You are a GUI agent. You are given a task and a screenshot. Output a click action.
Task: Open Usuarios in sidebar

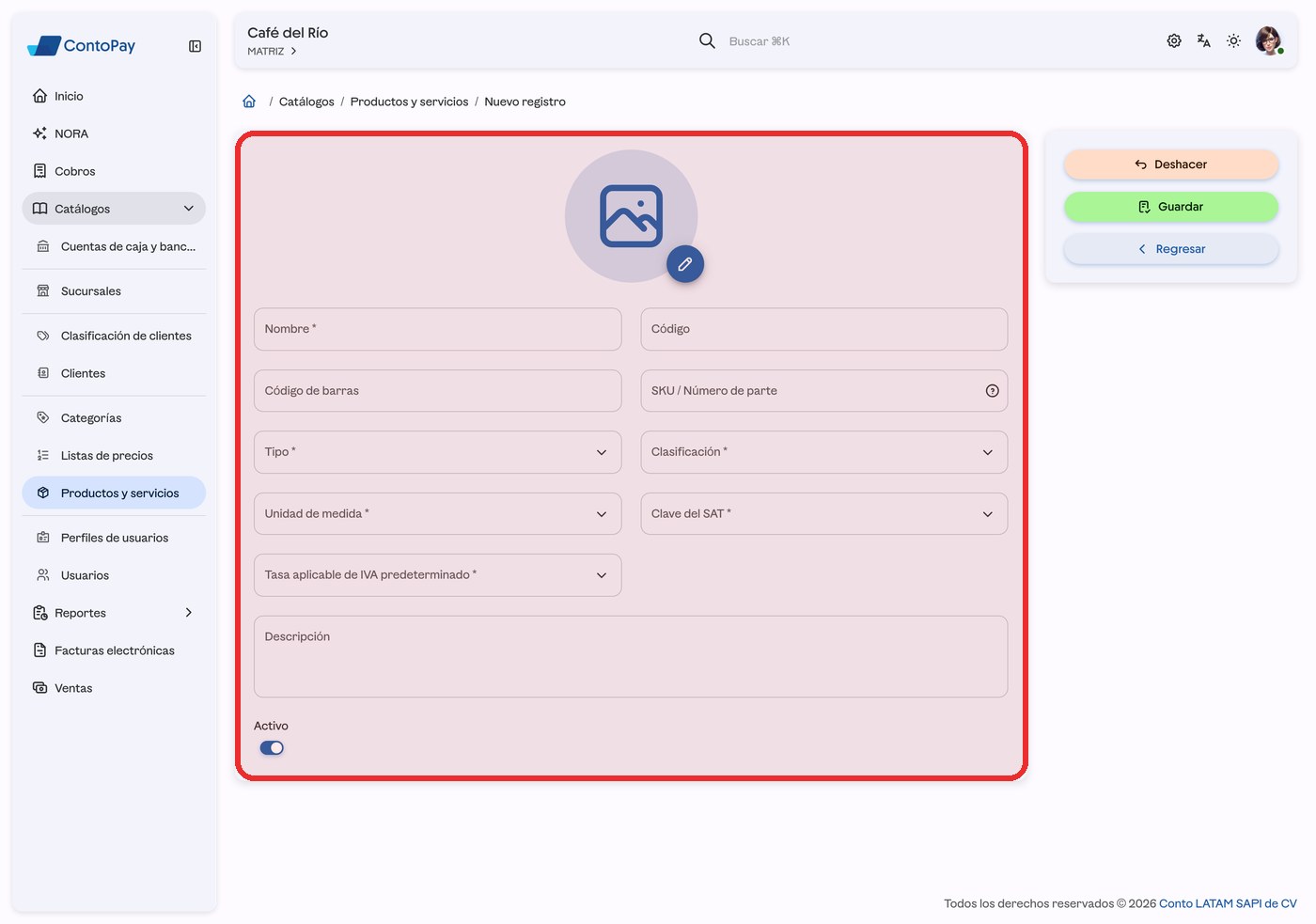tap(114, 575)
